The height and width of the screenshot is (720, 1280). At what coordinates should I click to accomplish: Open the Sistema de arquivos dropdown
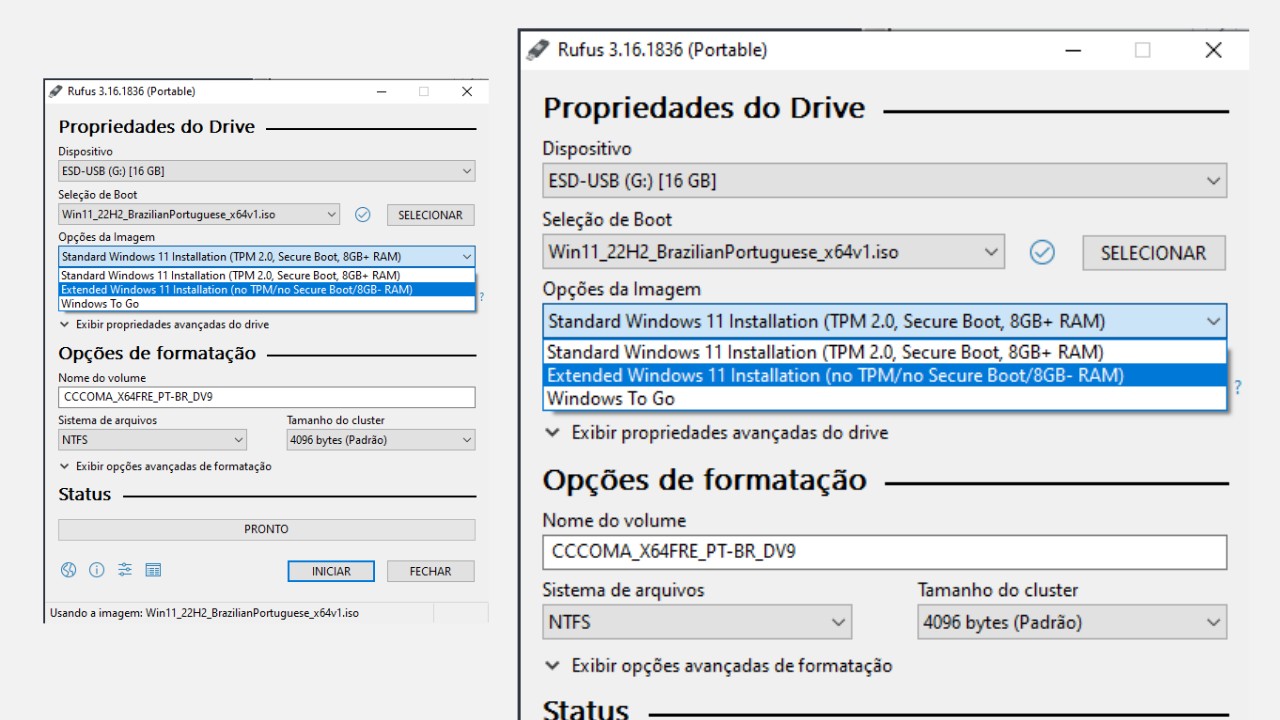coord(697,622)
